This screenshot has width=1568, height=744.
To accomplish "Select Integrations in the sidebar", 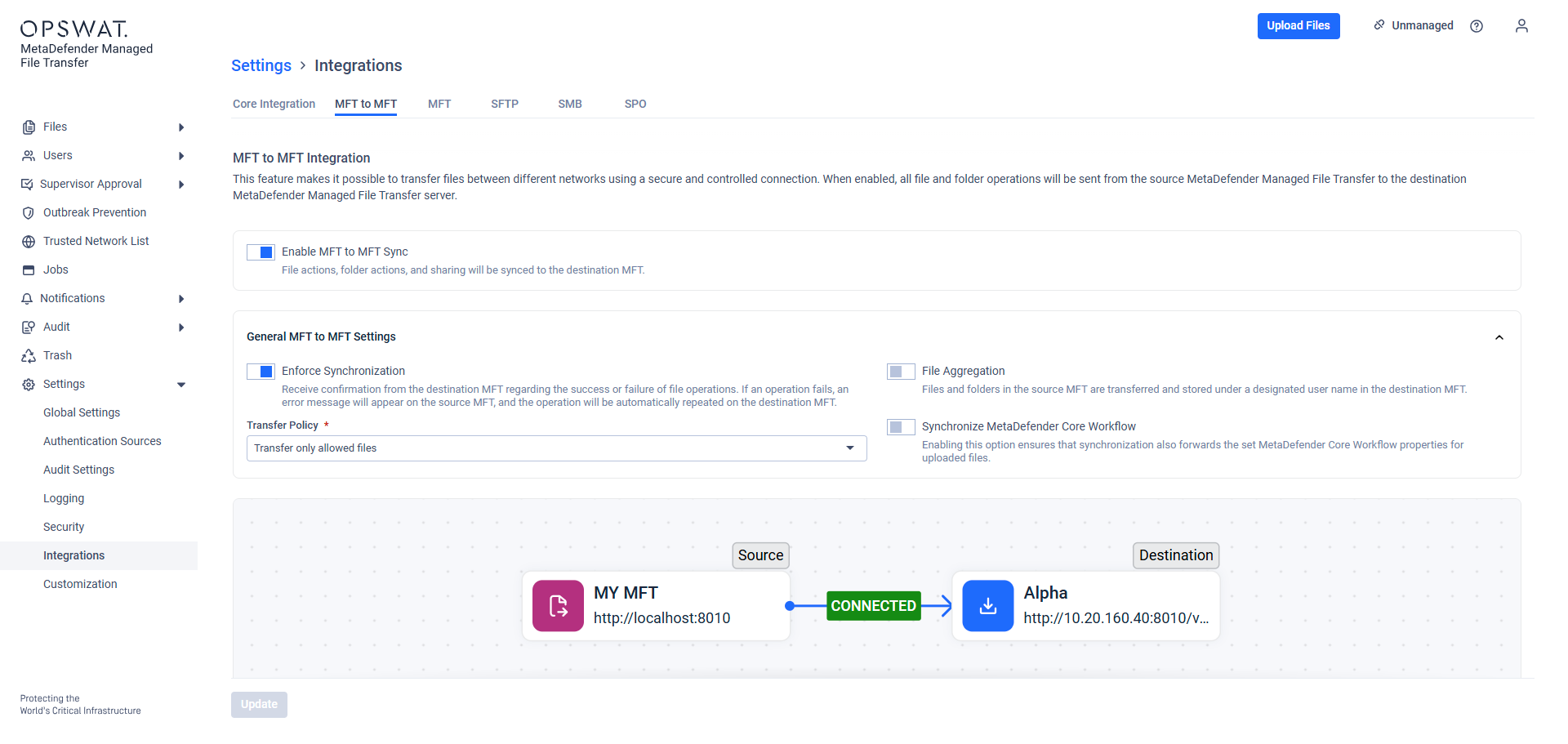I will (x=99, y=555).
